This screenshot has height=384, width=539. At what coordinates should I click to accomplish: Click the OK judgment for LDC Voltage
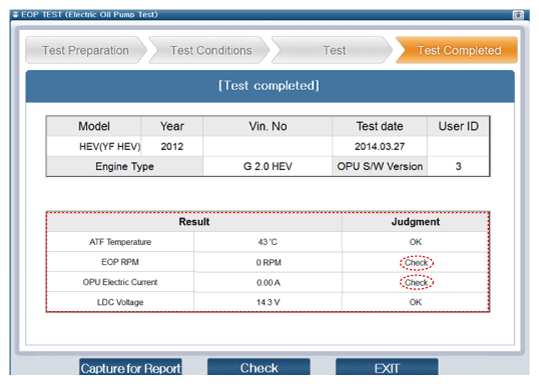[x=415, y=302]
